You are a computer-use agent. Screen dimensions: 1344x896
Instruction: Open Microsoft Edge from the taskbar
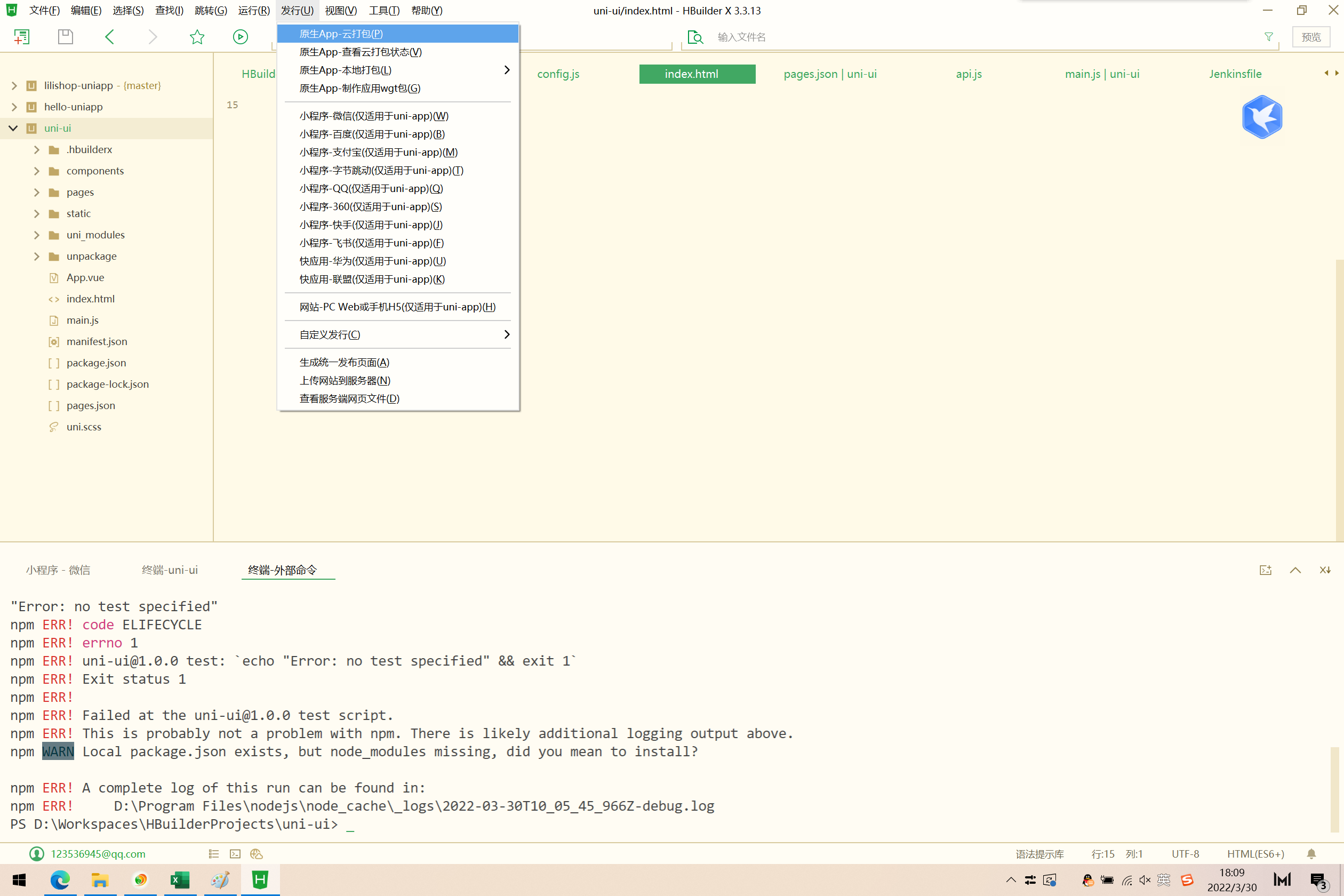point(60,880)
